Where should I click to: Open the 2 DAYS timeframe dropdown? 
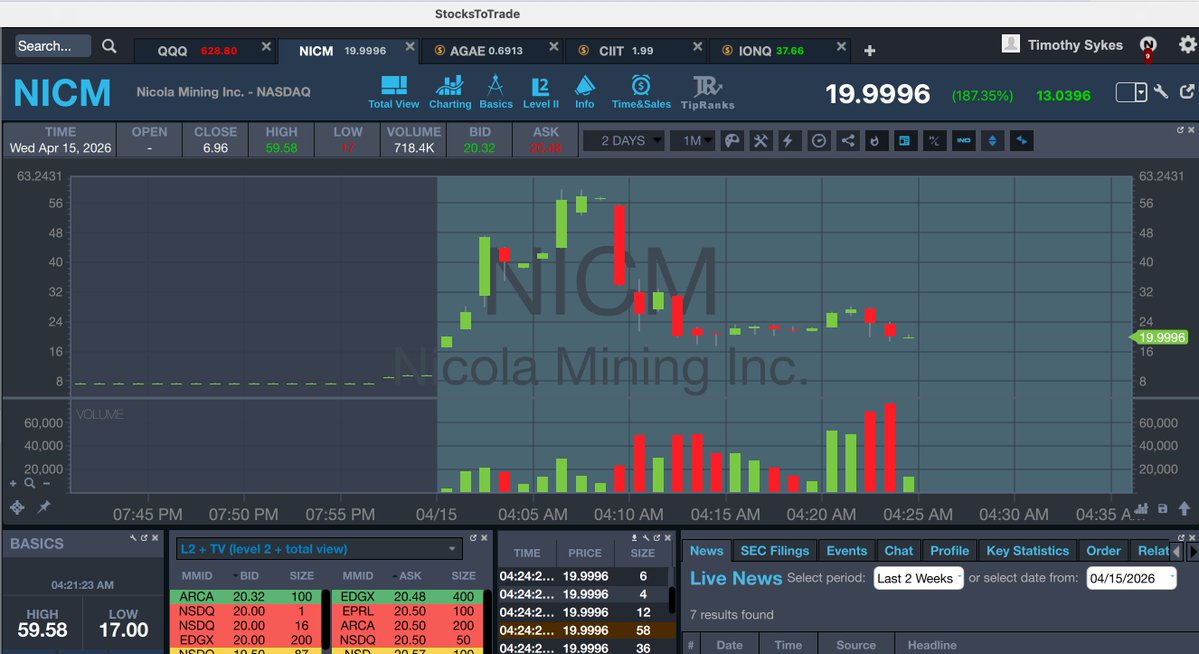(623, 141)
